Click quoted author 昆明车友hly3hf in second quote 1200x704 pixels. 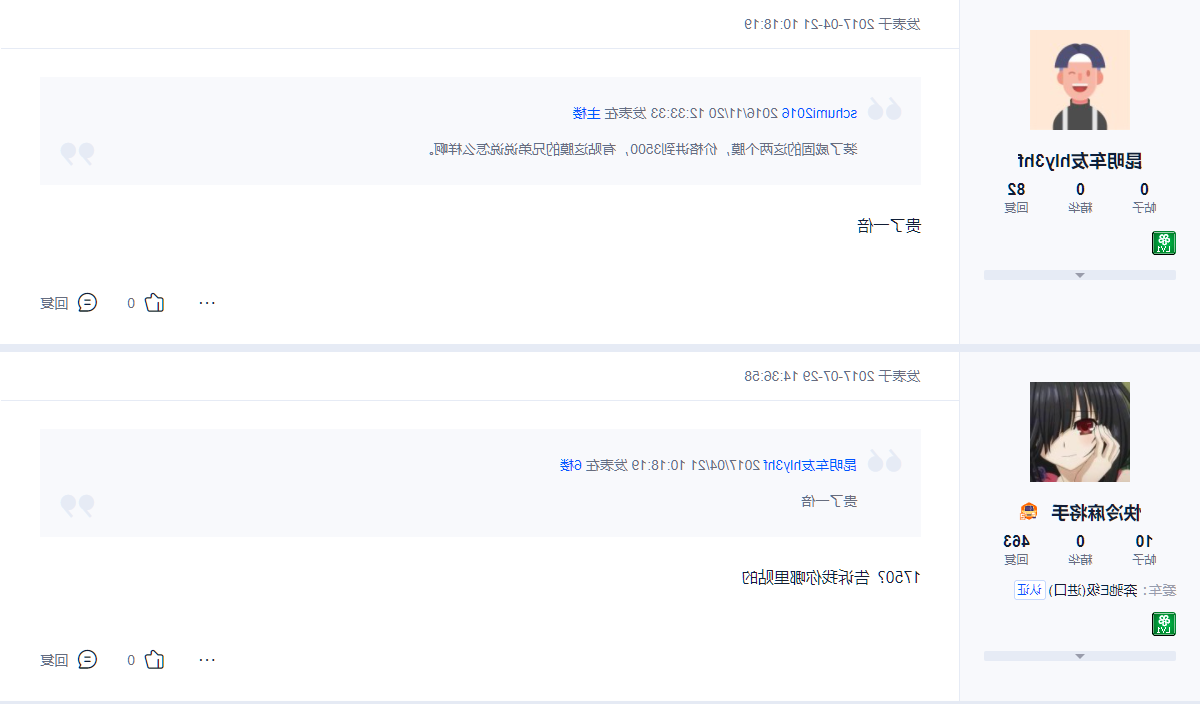tap(811, 465)
